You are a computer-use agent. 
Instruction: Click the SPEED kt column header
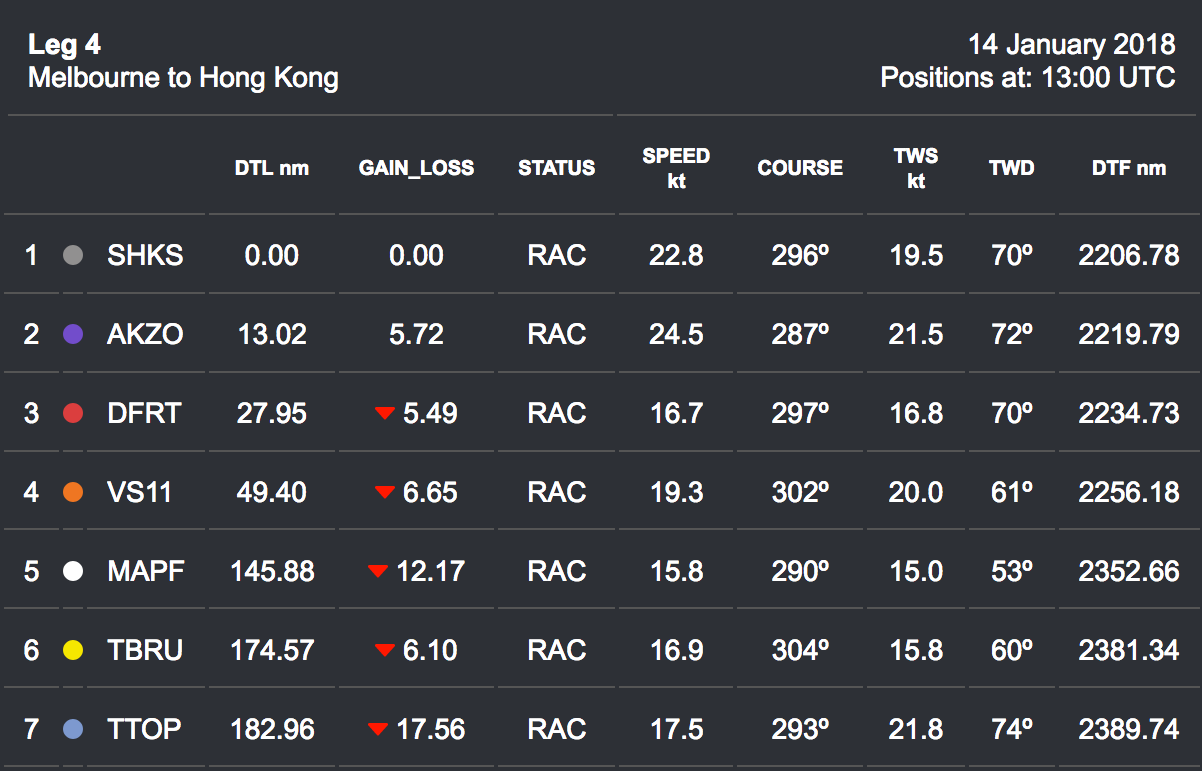click(676, 168)
